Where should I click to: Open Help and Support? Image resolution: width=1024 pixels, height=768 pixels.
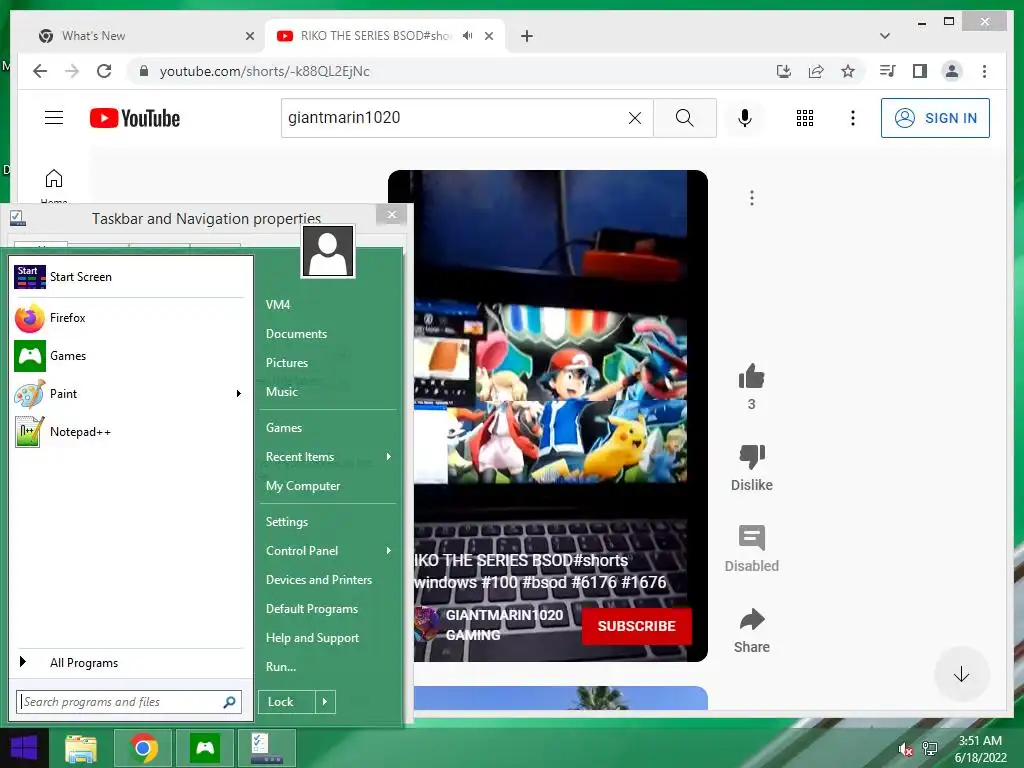tap(312, 638)
